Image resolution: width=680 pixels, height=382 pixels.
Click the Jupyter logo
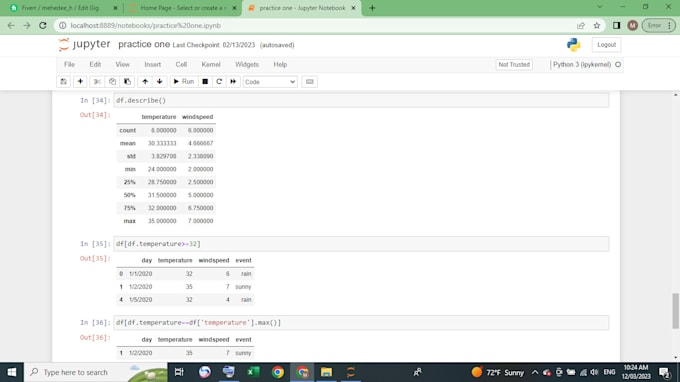85,44
